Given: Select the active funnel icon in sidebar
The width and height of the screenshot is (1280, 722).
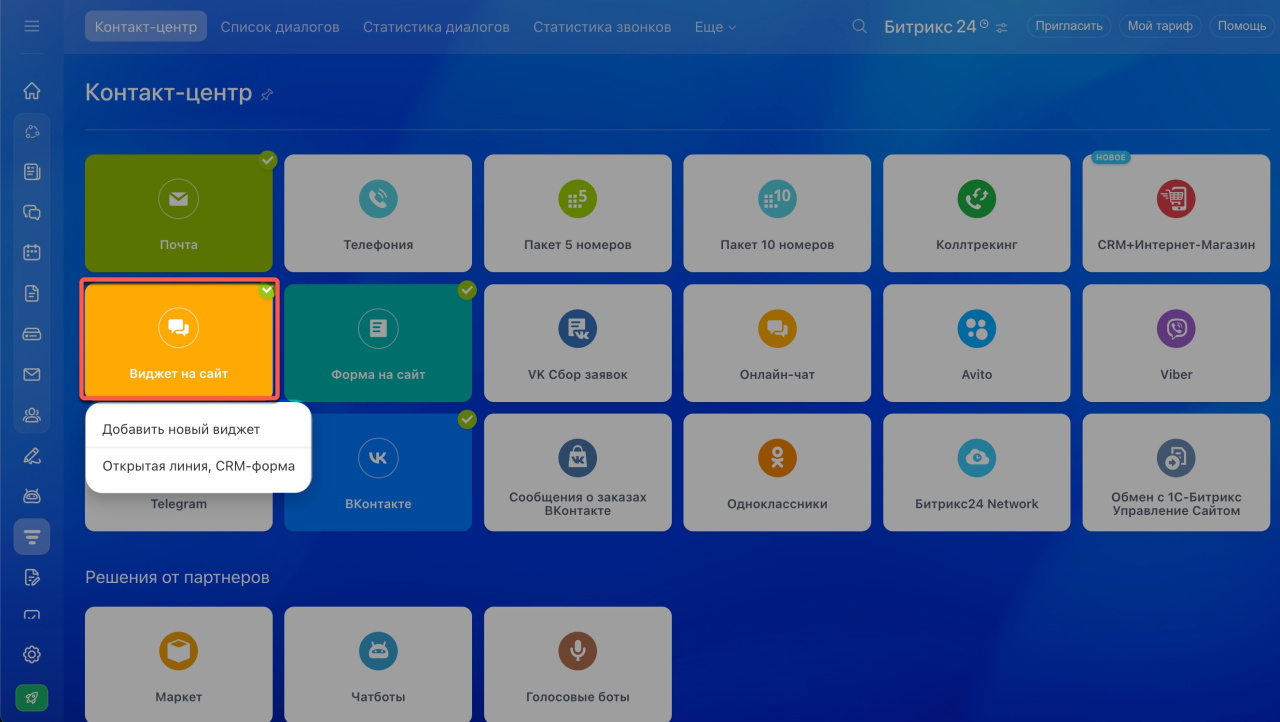Looking at the screenshot, I should tap(32, 537).
